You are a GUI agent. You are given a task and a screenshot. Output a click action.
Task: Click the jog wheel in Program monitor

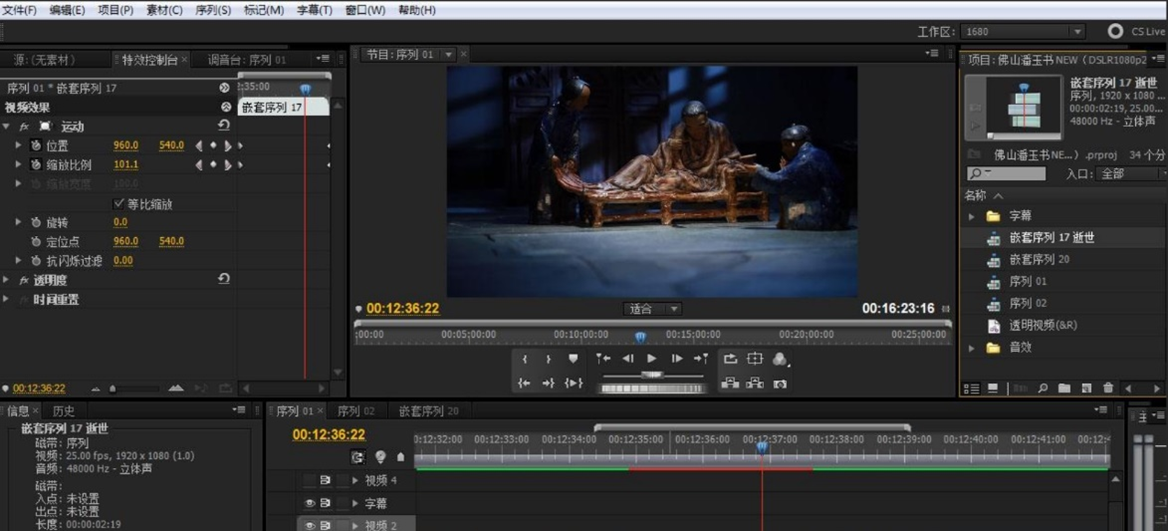(653, 388)
